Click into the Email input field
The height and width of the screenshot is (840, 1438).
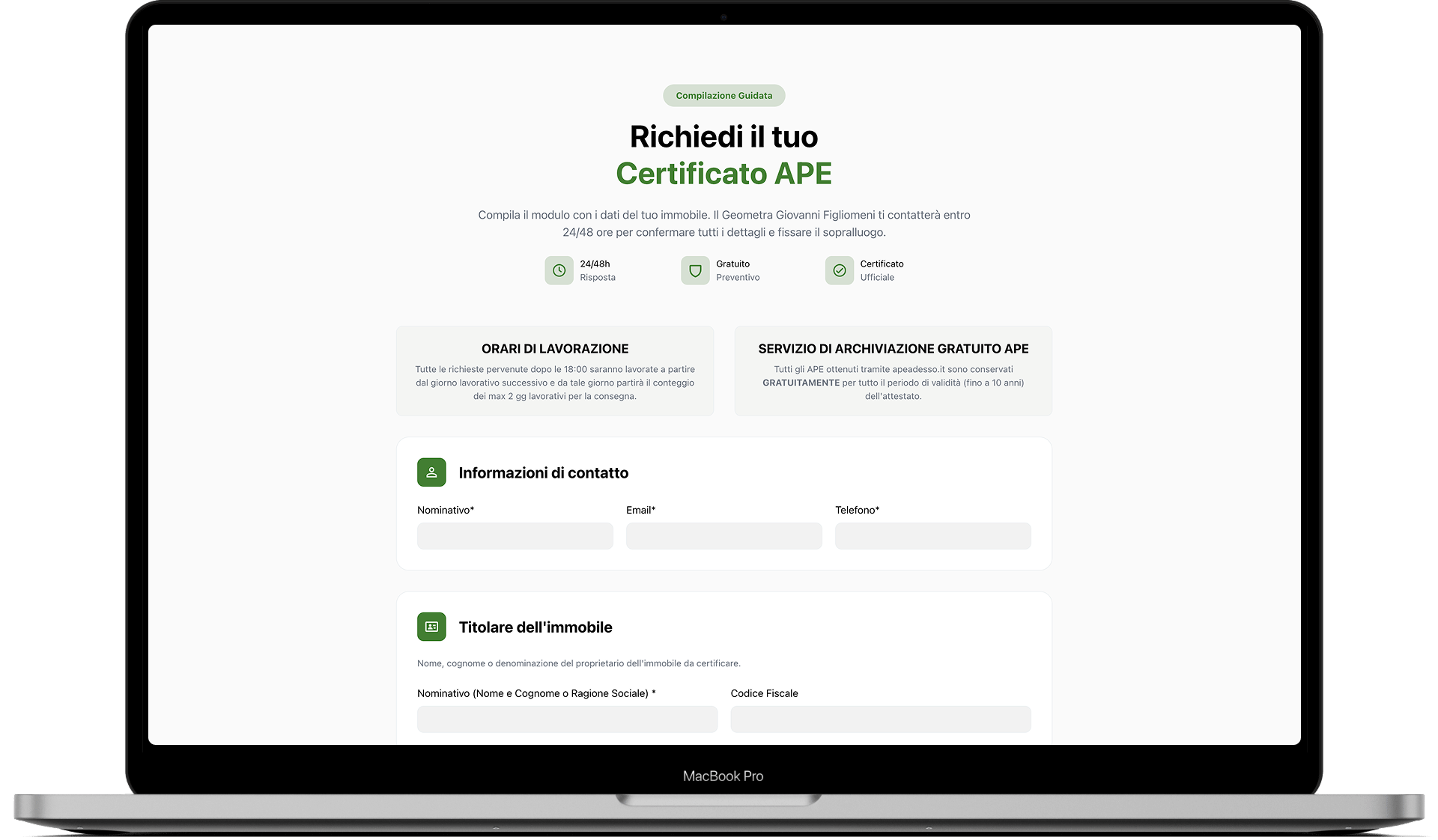[x=723, y=536]
